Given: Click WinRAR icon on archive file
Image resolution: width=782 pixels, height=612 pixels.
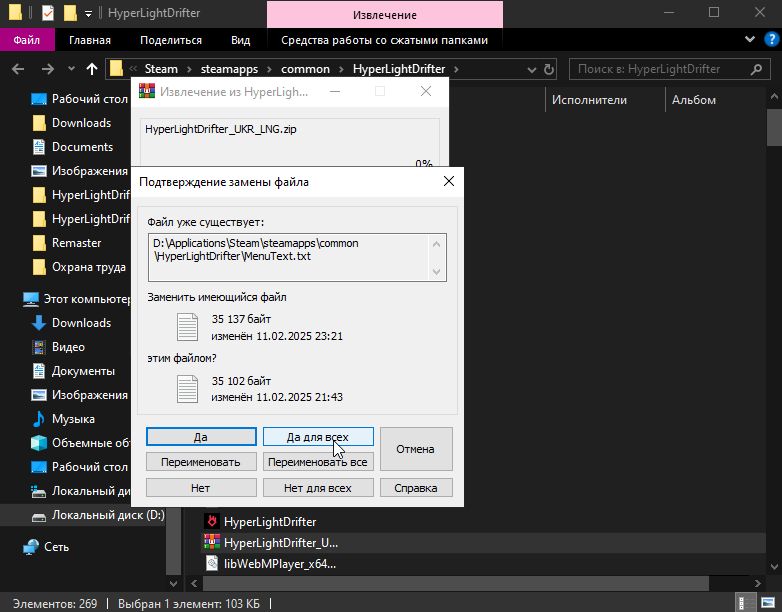Looking at the screenshot, I should (211, 542).
